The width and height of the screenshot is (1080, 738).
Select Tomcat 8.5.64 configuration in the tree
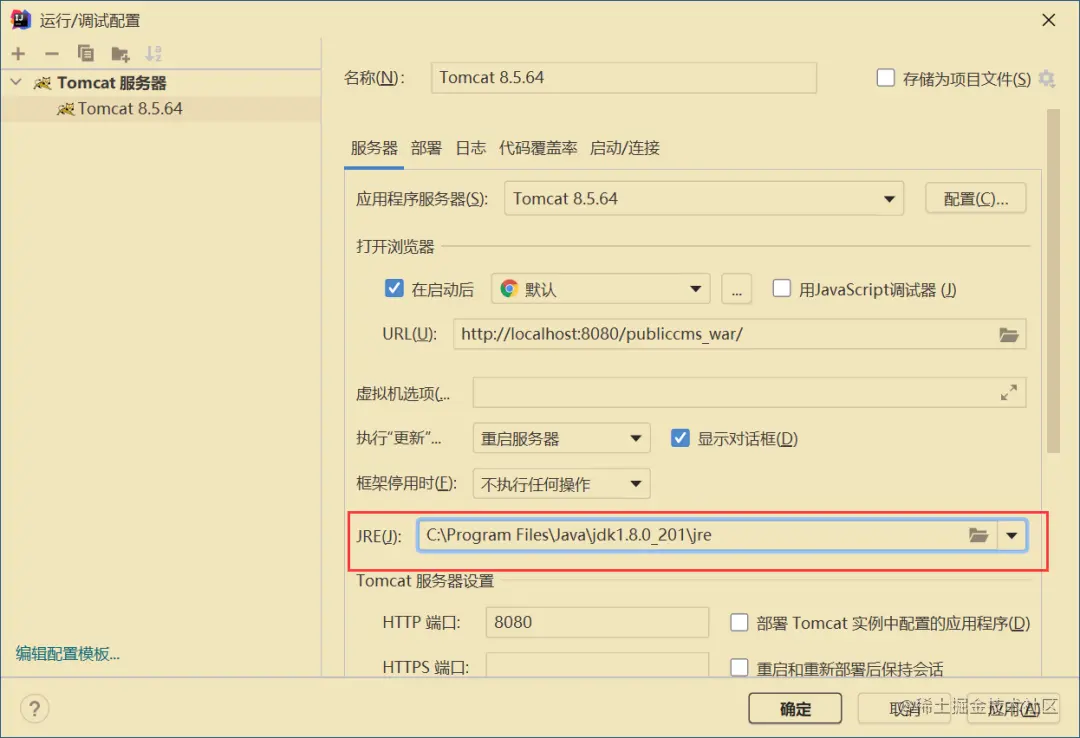pyautogui.click(x=160, y=109)
